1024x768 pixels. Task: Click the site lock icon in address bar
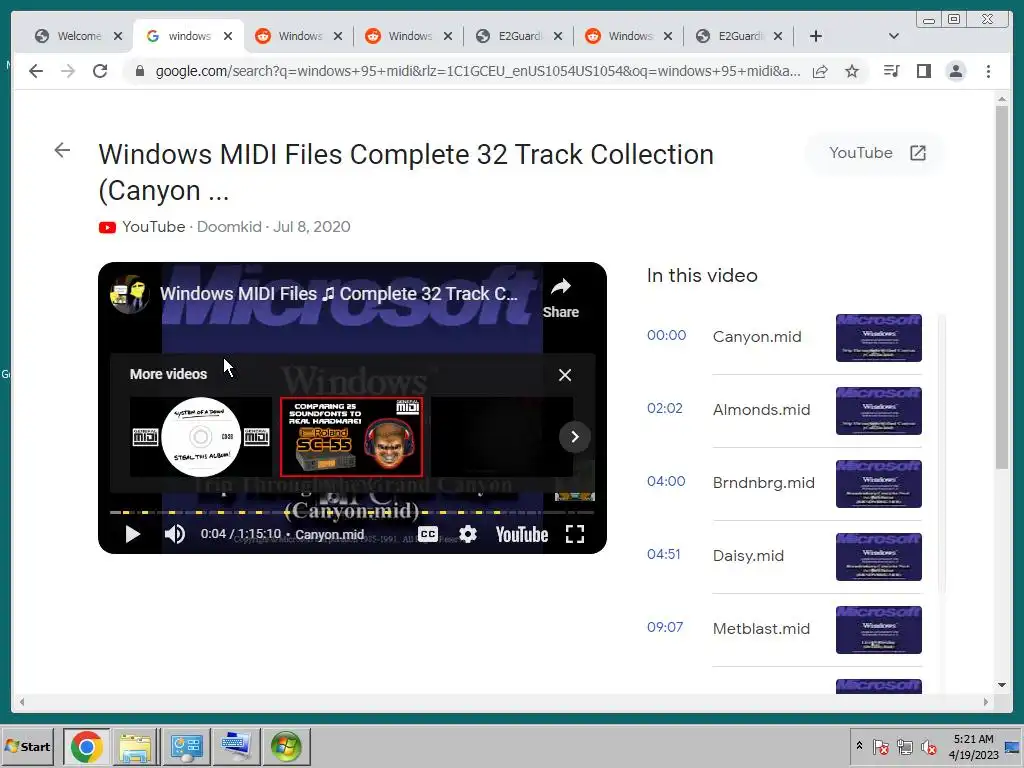click(140, 71)
